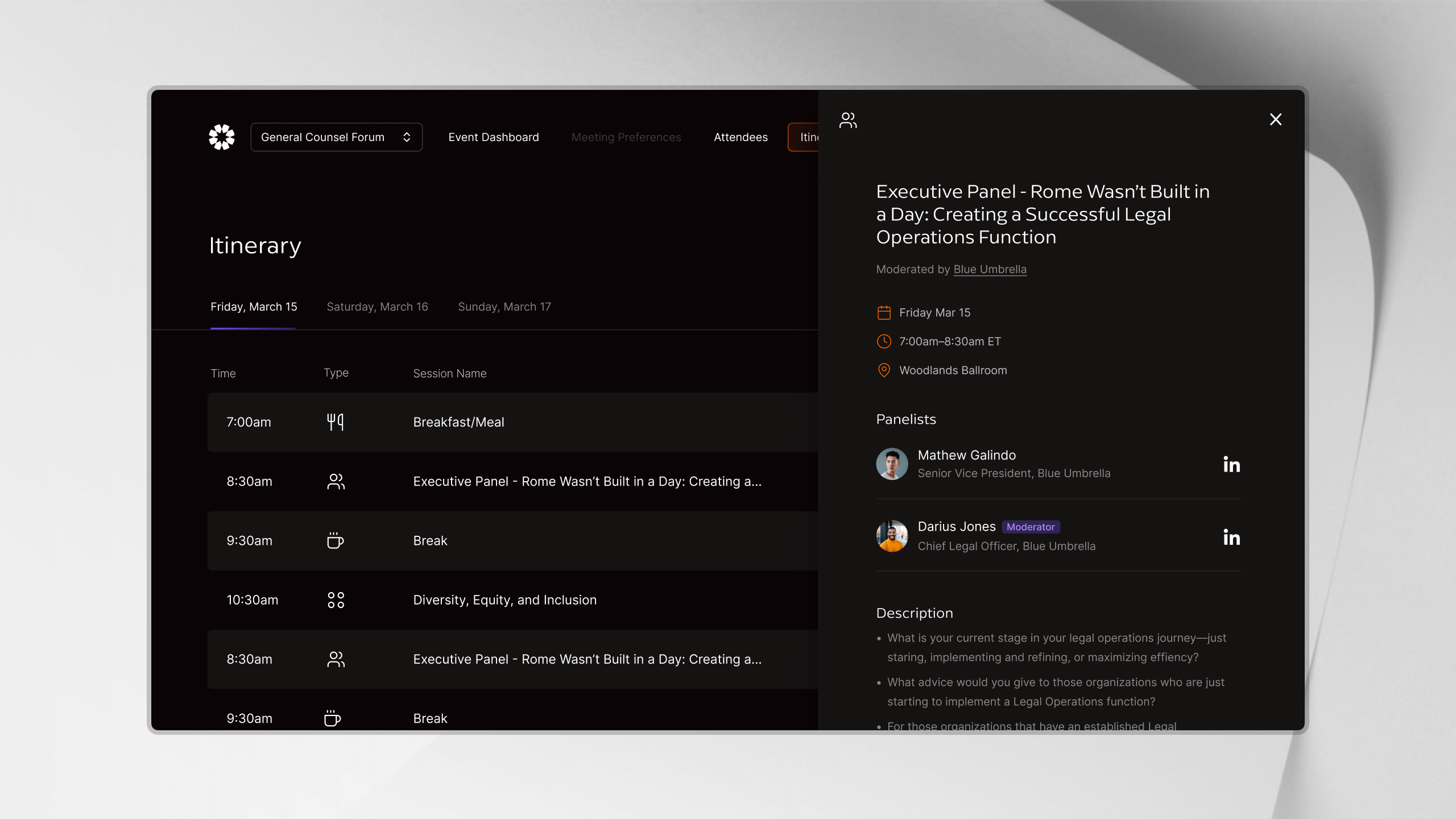Open Meeting Preferences nav item
Image resolution: width=1456 pixels, height=819 pixels.
pos(626,137)
